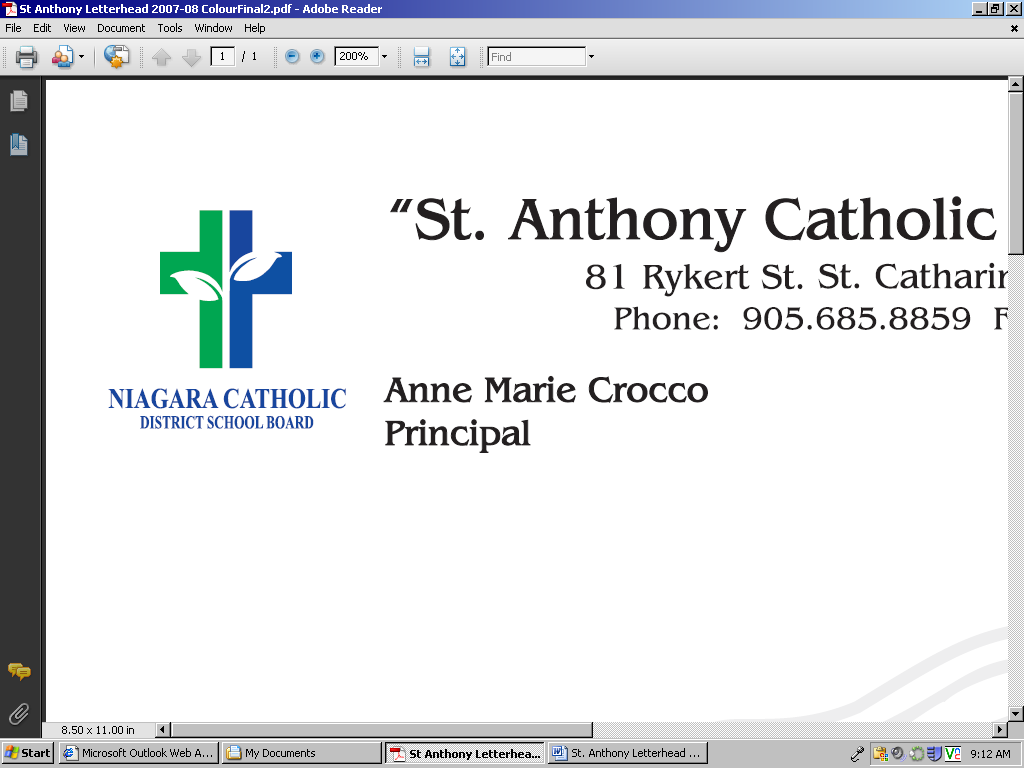This screenshot has width=1024, height=768.
Task: Click the horizontal scrollbar right arrow
Action: 999,730
